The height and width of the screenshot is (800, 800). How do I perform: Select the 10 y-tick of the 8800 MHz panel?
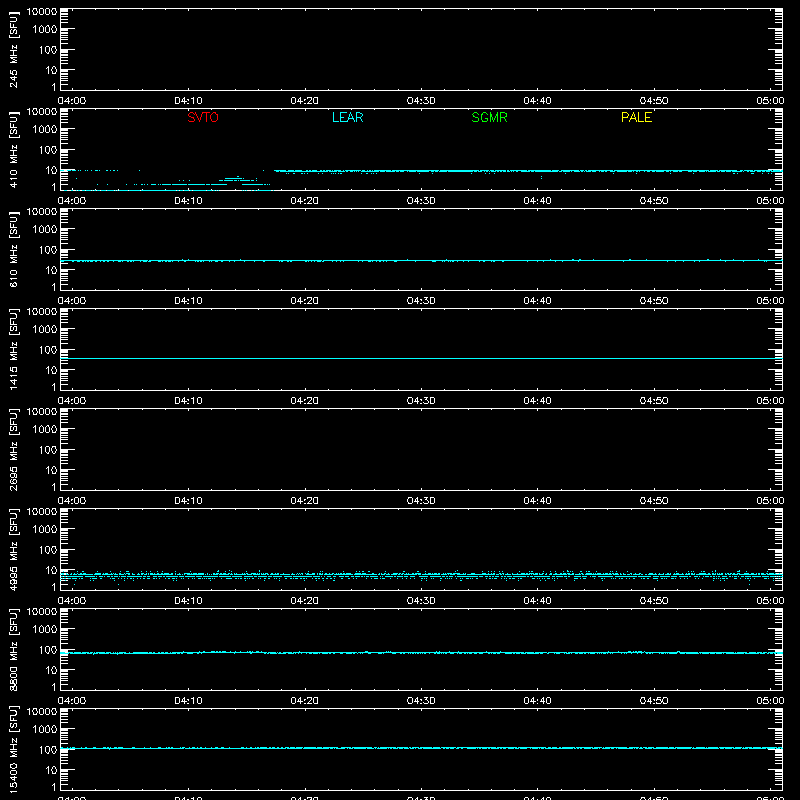coord(51,670)
